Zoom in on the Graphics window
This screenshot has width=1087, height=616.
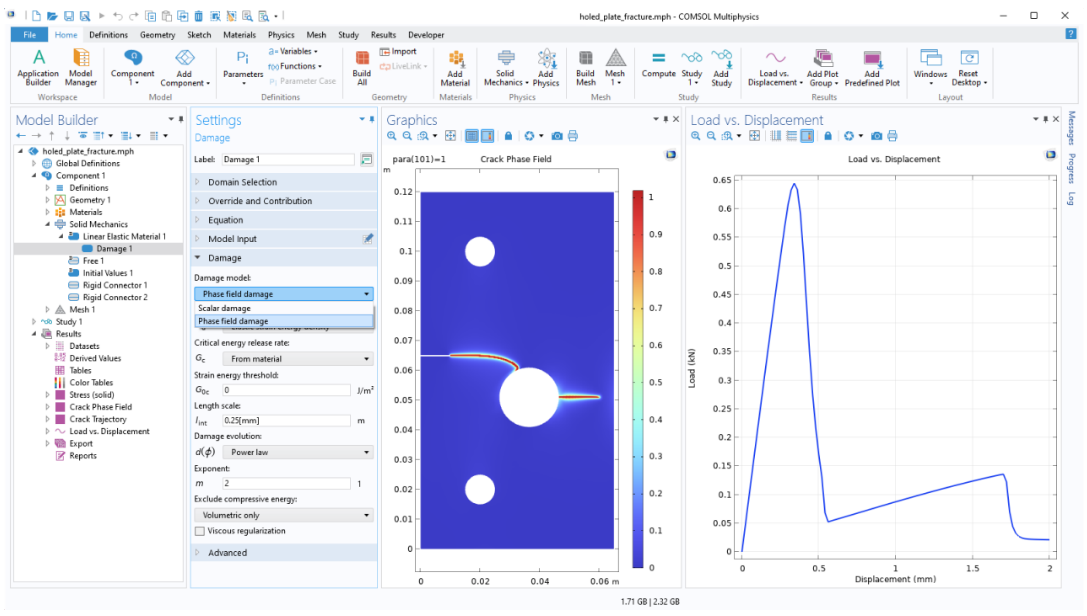tap(392, 137)
